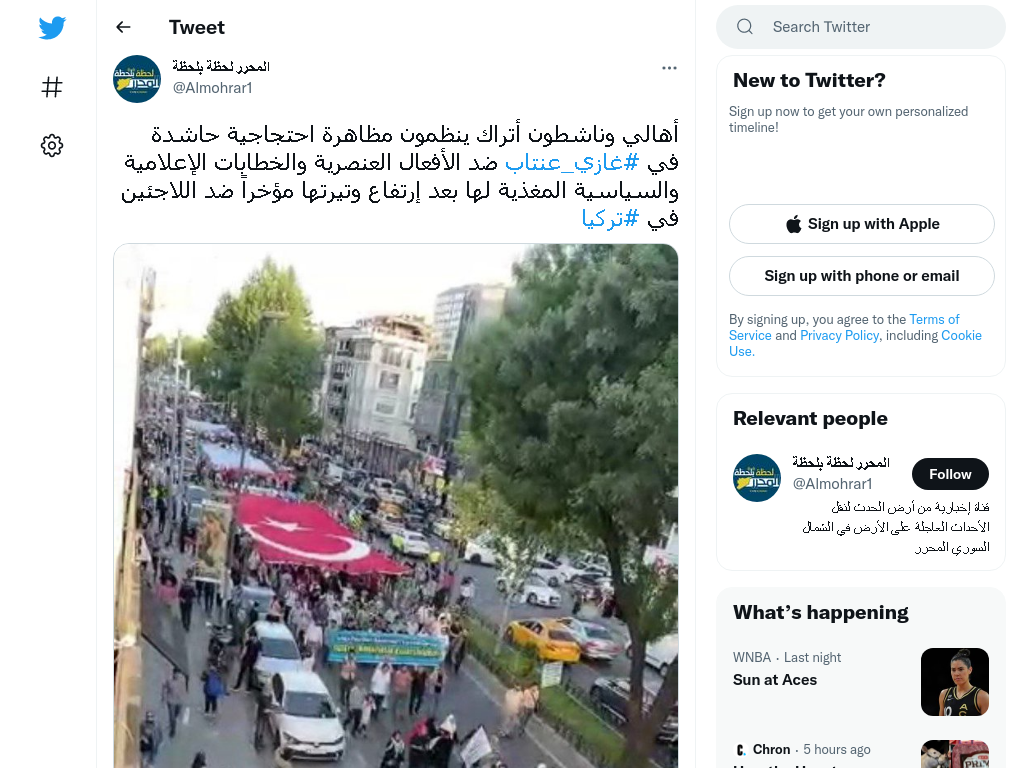Click the Turkey Arabic hashtag in tweet
1024x768 pixels.
(610, 218)
